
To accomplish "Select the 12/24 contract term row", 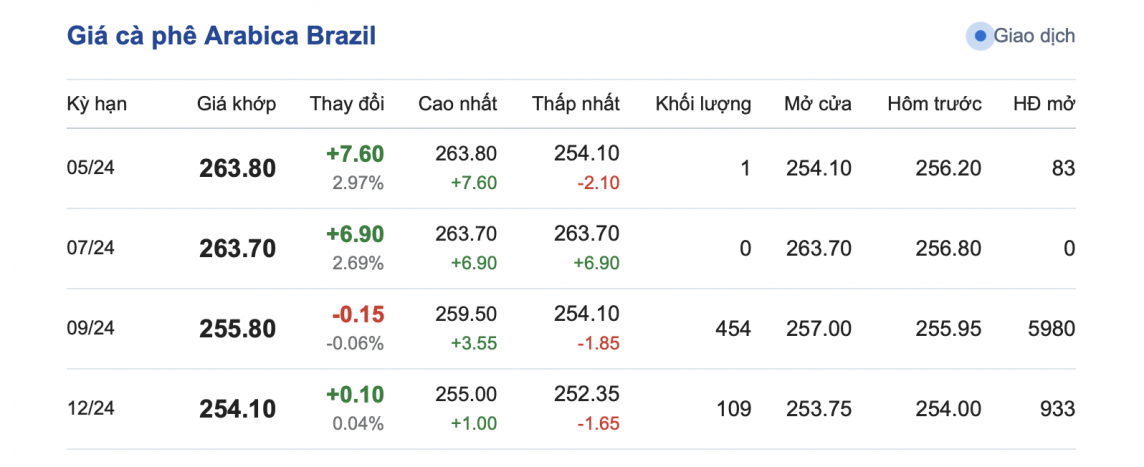I will click(x=91, y=409).
